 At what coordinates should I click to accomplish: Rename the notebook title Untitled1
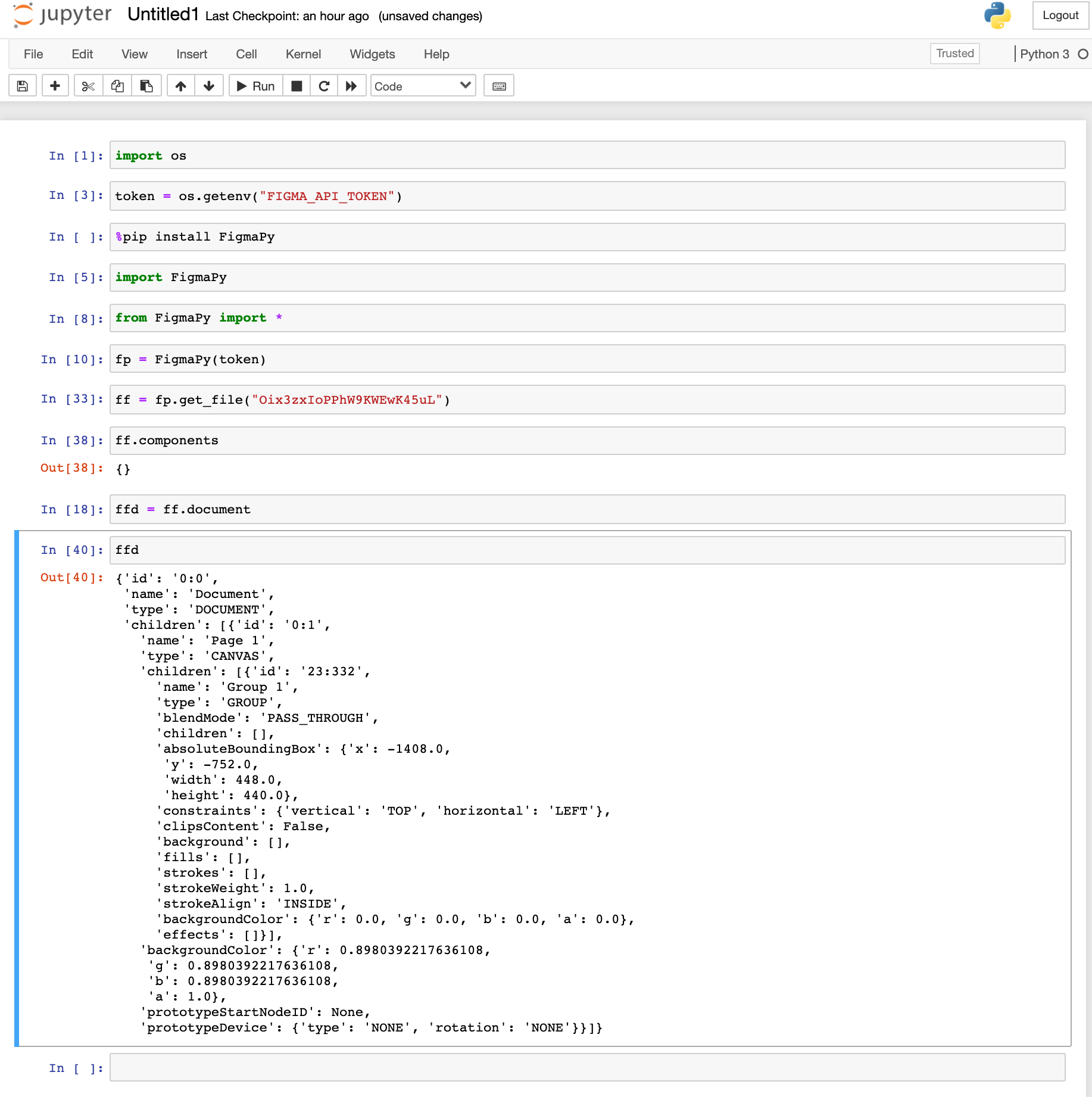(163, 15)
